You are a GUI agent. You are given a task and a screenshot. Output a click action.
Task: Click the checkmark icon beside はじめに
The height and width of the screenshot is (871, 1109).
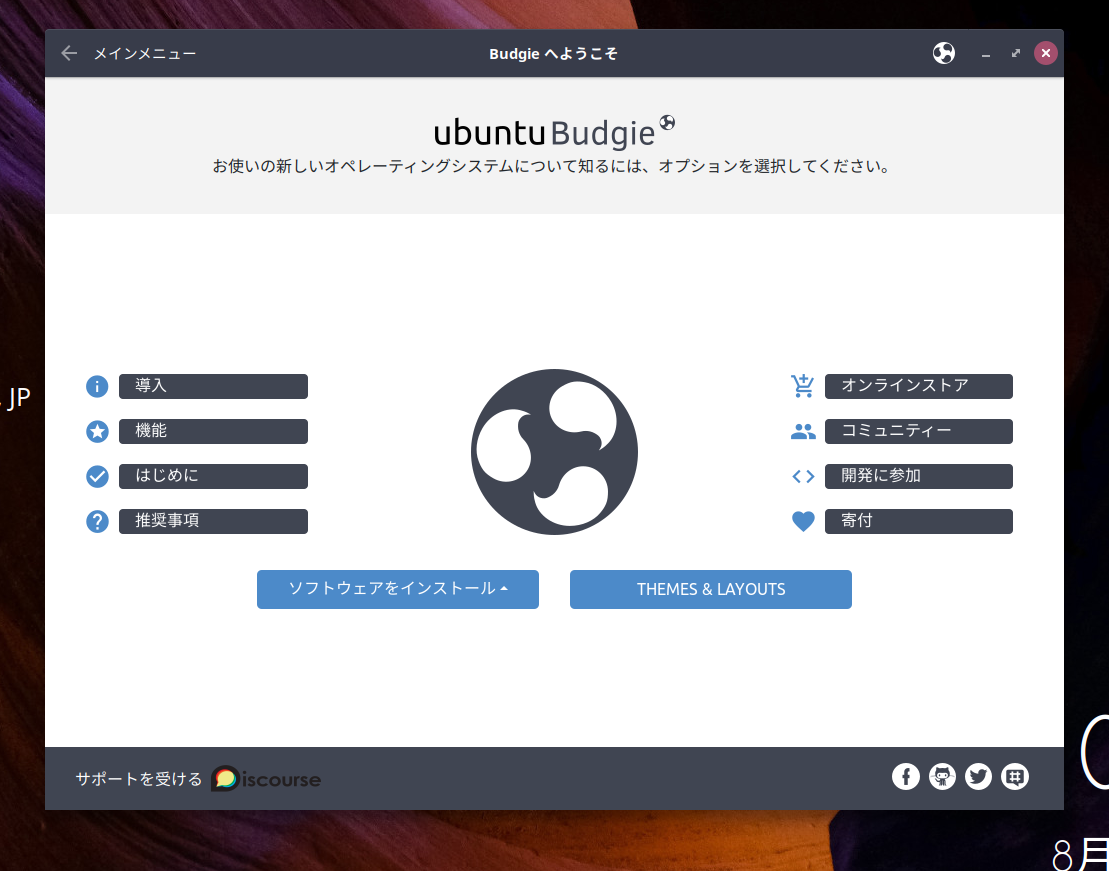(x=97, y=477)
